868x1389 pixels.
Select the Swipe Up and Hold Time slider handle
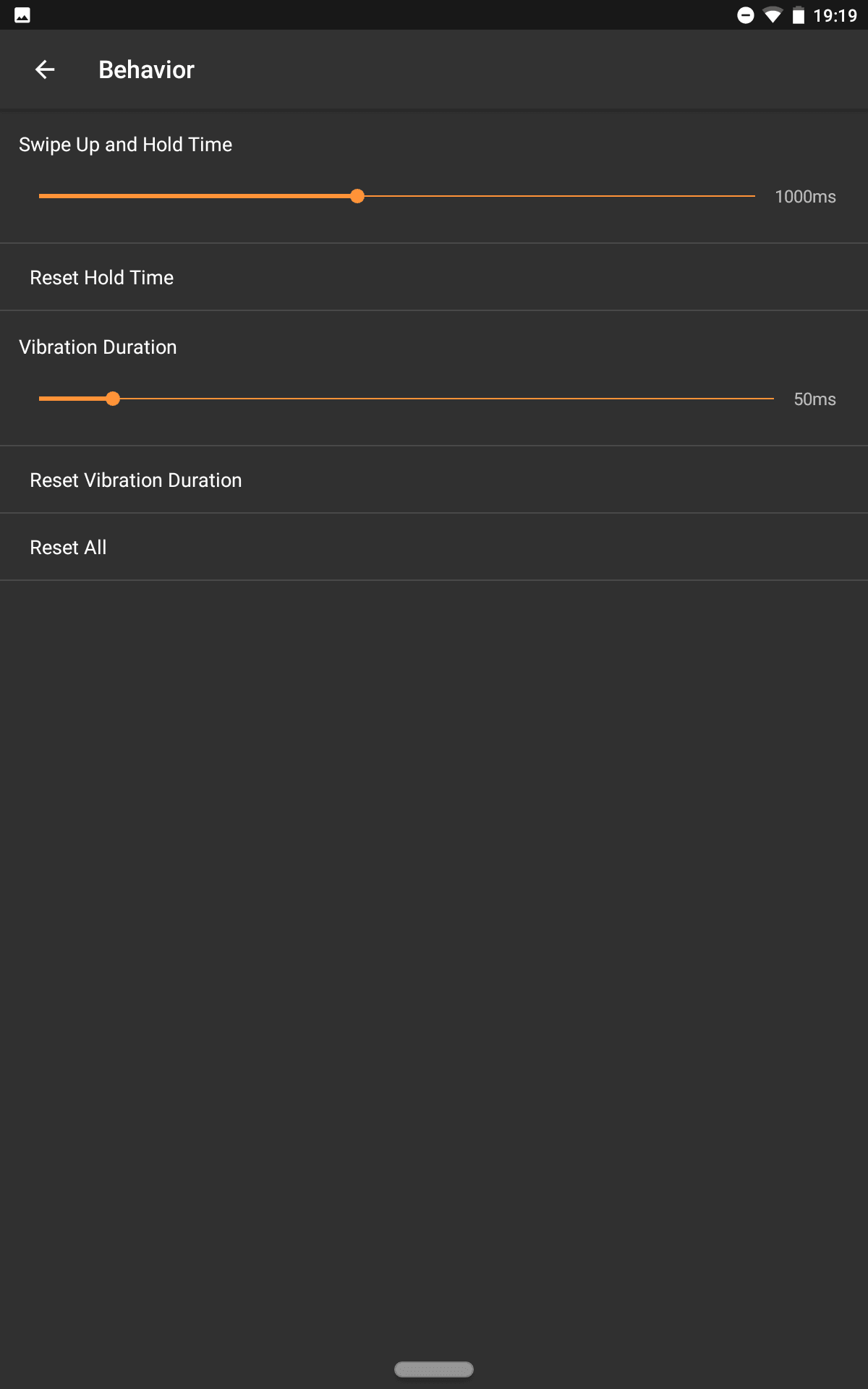(357, 196)
